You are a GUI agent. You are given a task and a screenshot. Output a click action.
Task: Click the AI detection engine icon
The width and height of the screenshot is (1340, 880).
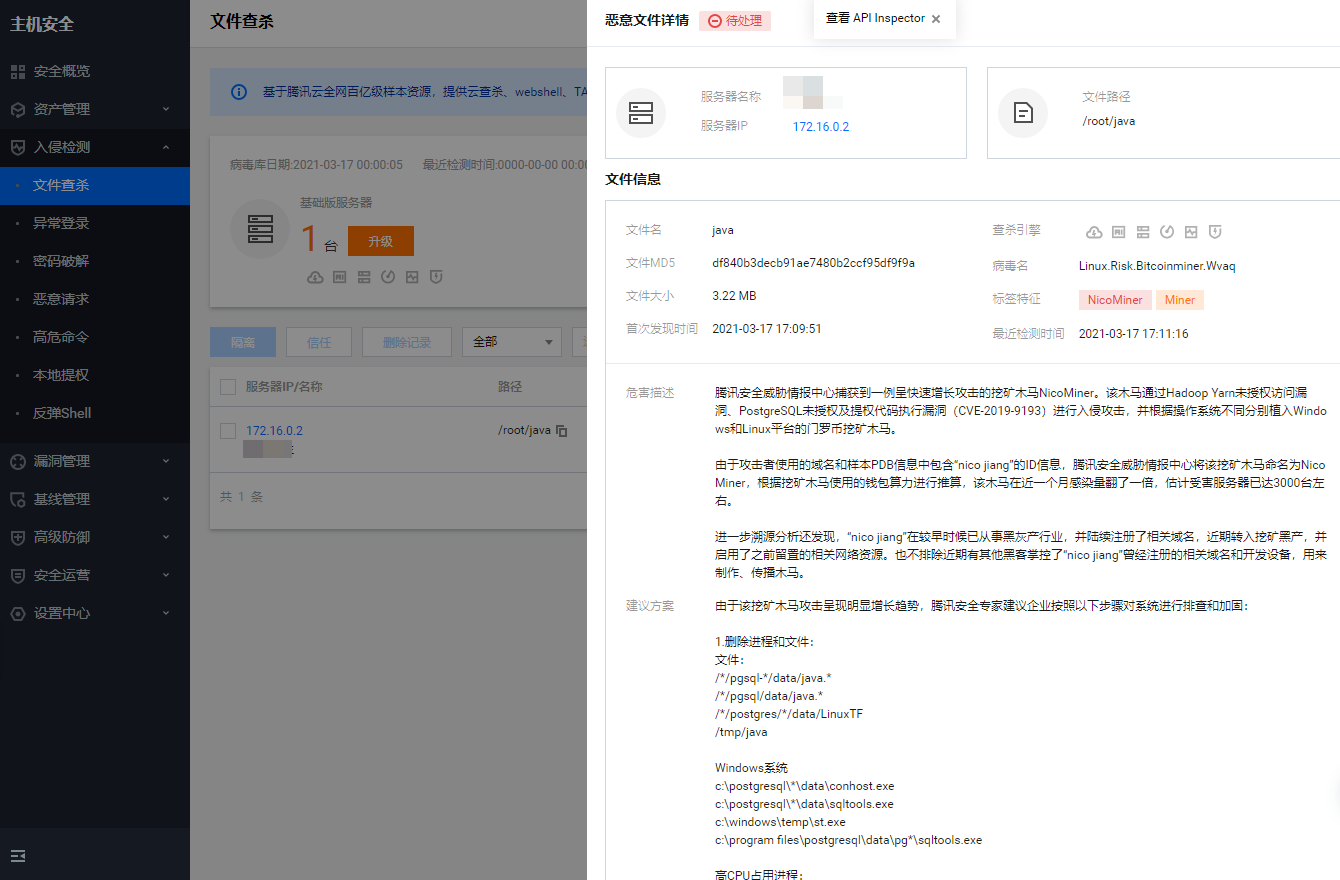click(1118, 231)
